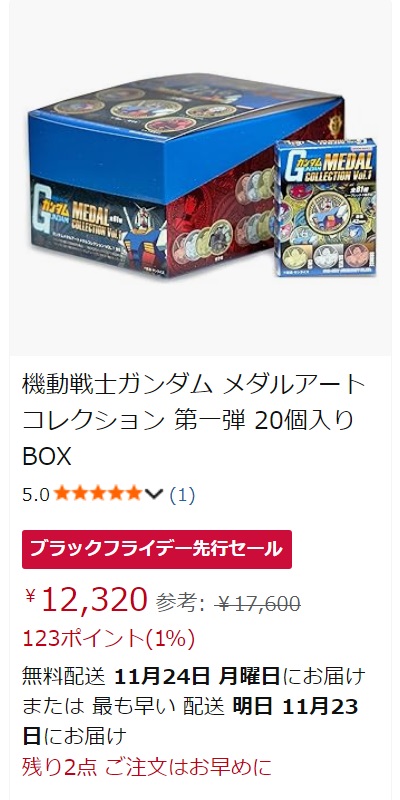Select the fastest delivery 明日 11月23日 date
The width and height of the screenshot is (400, 800).
(x=190, y=721)
